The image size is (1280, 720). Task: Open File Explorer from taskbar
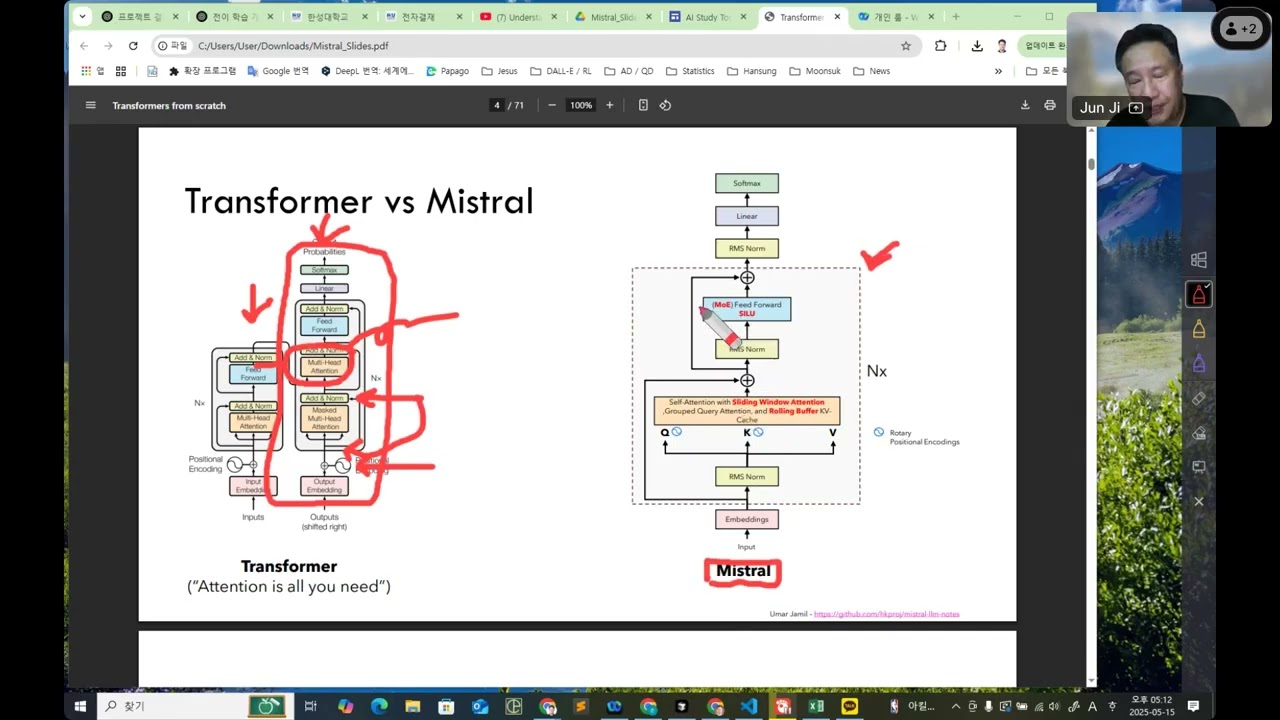point(412,706)
